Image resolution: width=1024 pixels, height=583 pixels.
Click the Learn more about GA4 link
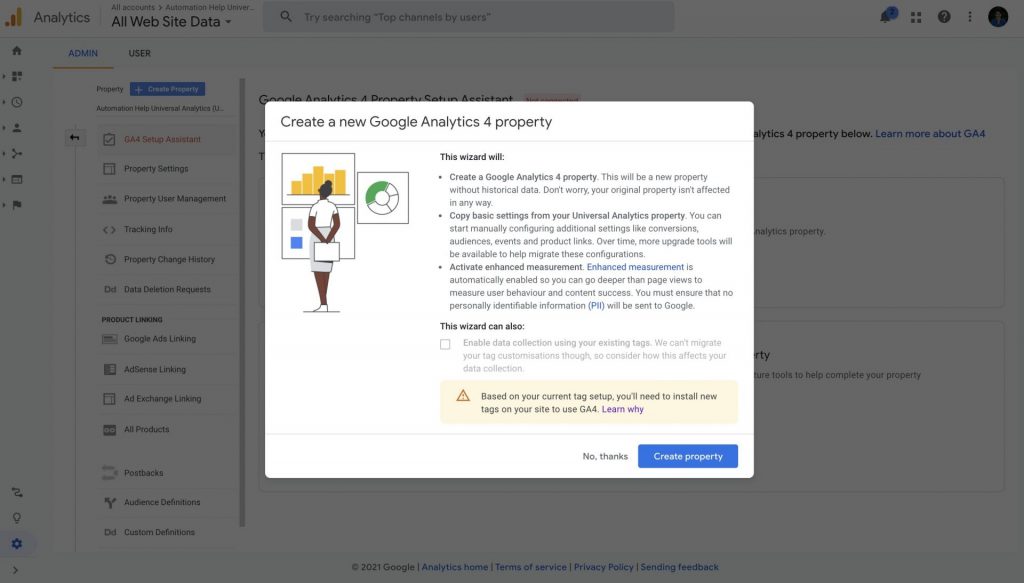pos(930,134)
